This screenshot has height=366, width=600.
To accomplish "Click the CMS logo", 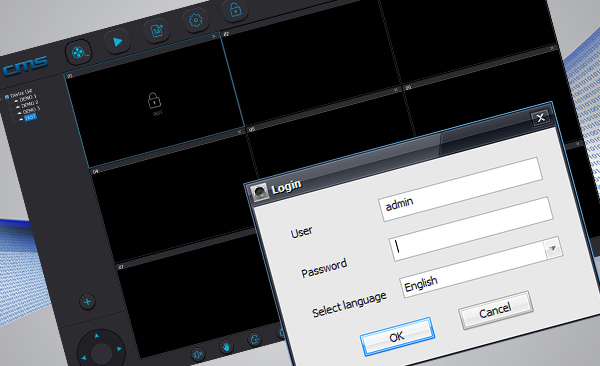I will click(26, 66).
